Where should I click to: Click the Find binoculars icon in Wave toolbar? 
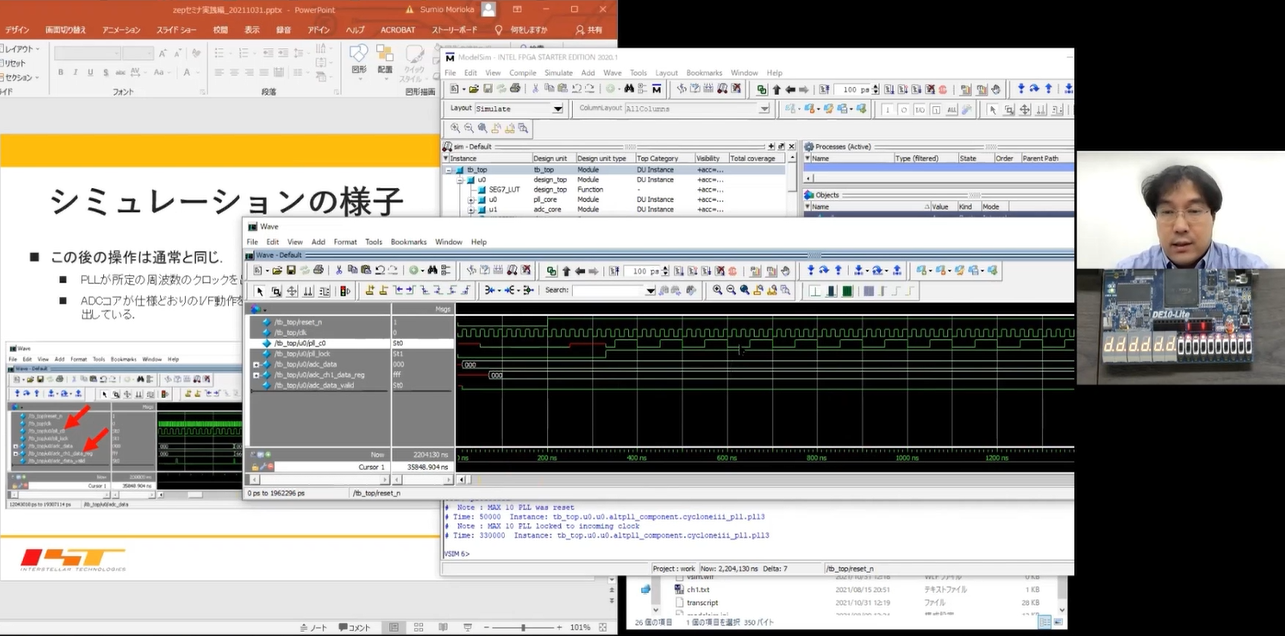pos(432,270)
